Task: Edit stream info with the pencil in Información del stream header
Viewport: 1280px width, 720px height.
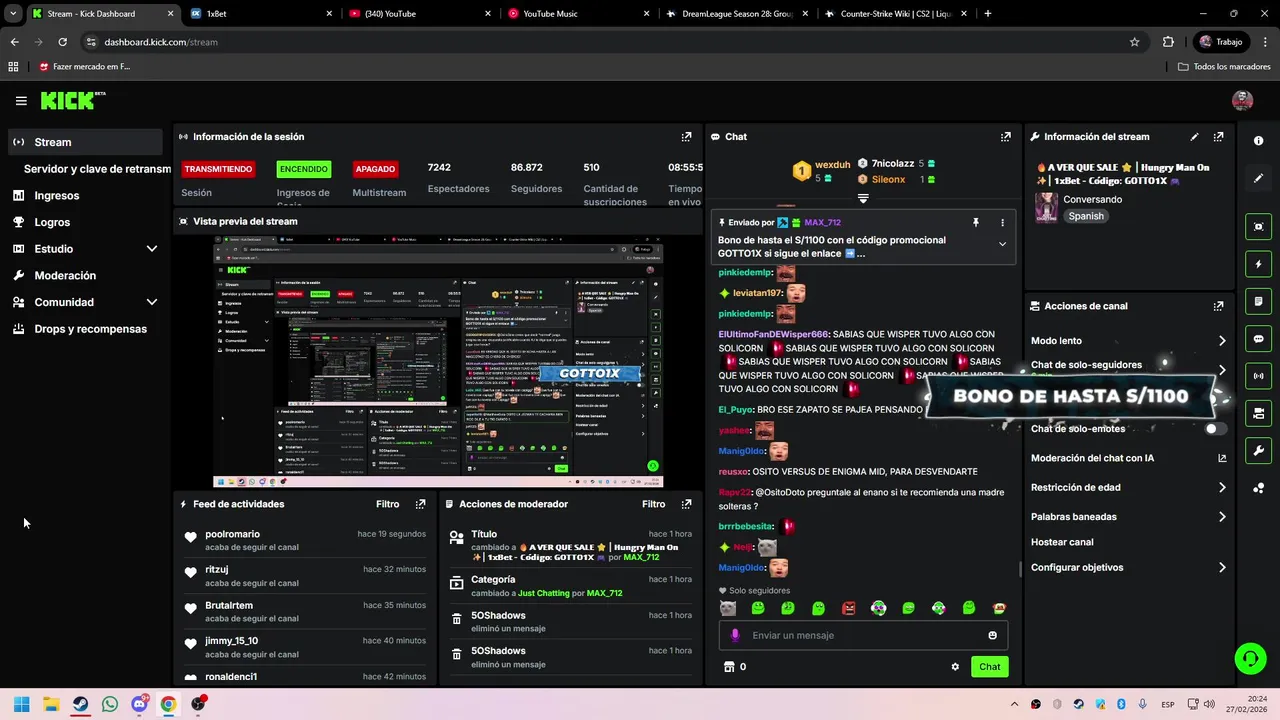Action: [1194, 137]
